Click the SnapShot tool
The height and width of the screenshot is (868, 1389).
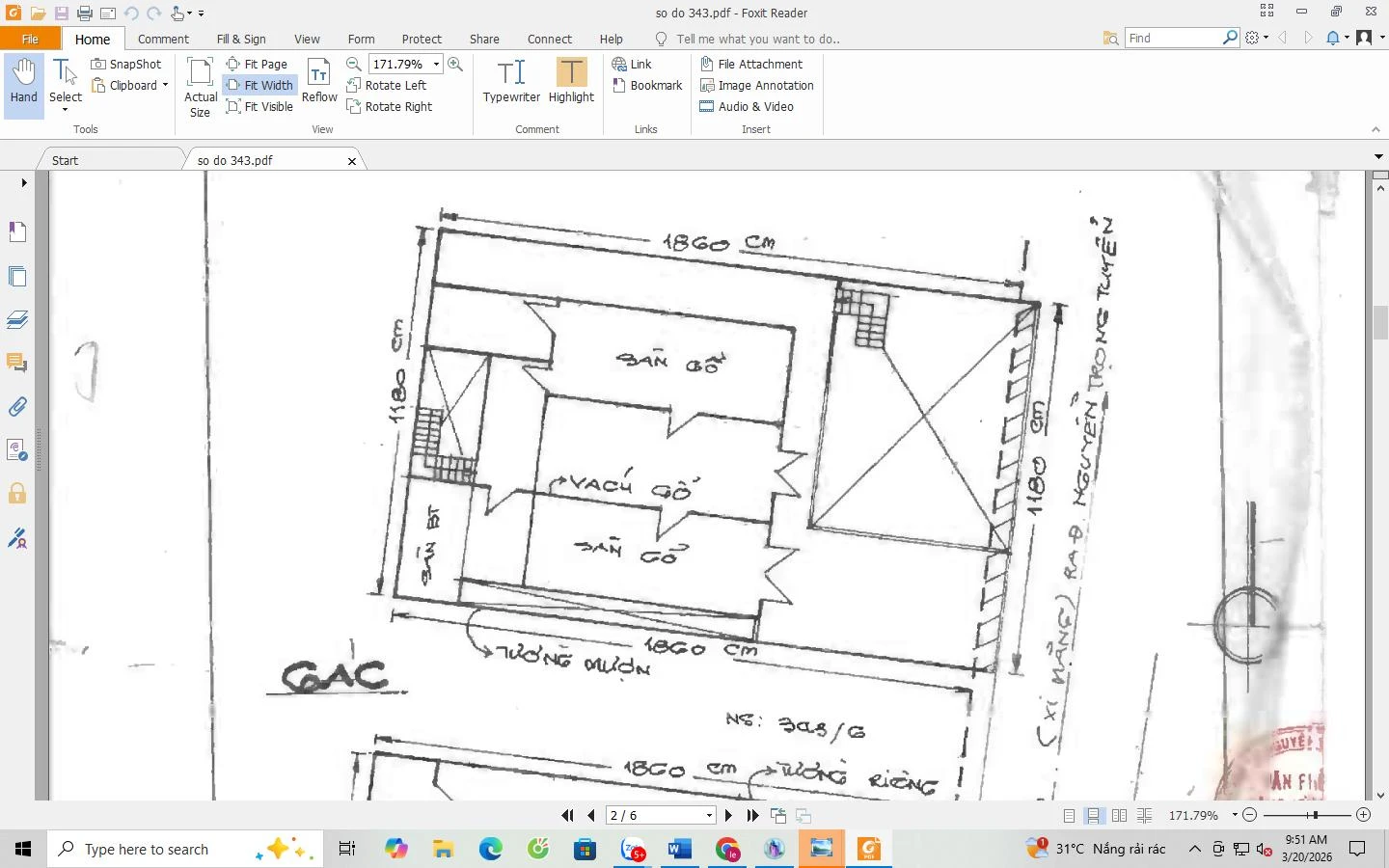tap(126, 64)
